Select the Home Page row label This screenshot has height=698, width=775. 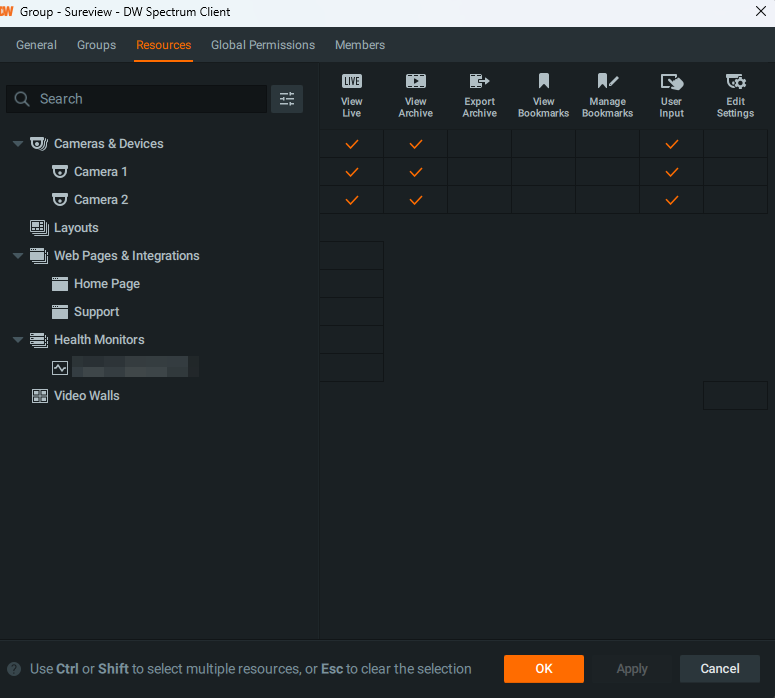tap(107, 284)
